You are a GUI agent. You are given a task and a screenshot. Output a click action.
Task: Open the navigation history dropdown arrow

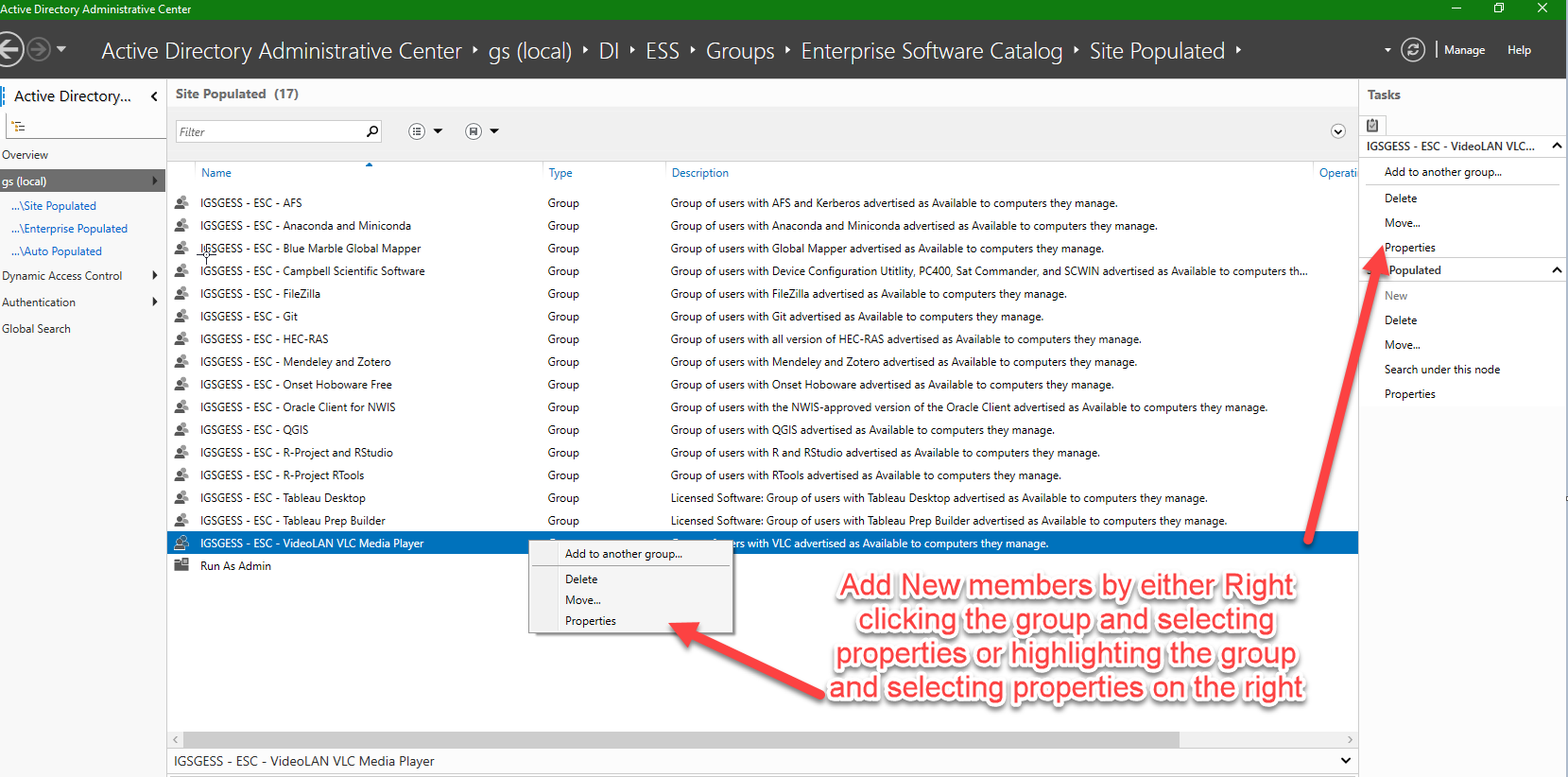(x=61, y=49)
